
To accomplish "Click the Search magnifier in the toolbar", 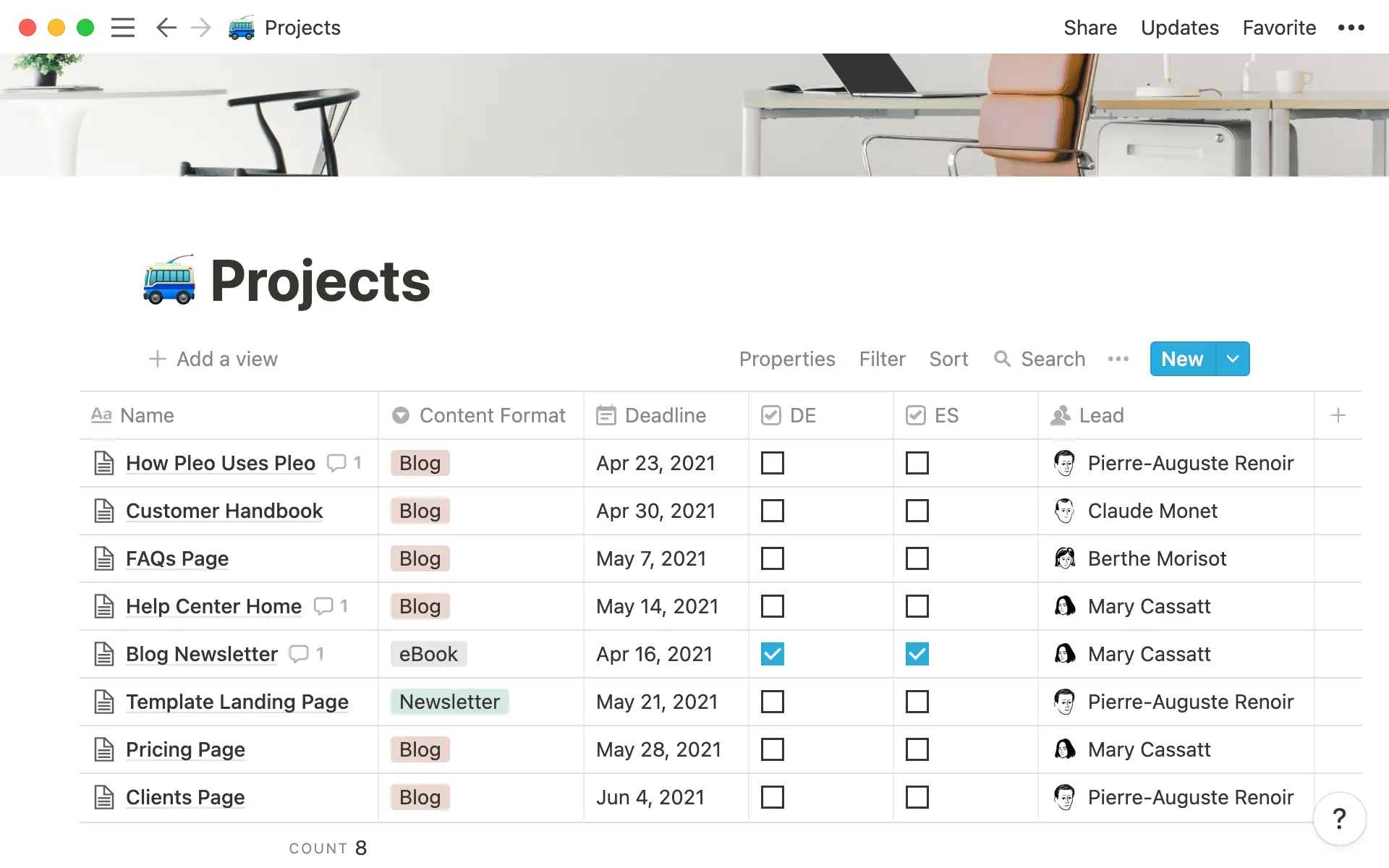I will [x=1002, y=359].
